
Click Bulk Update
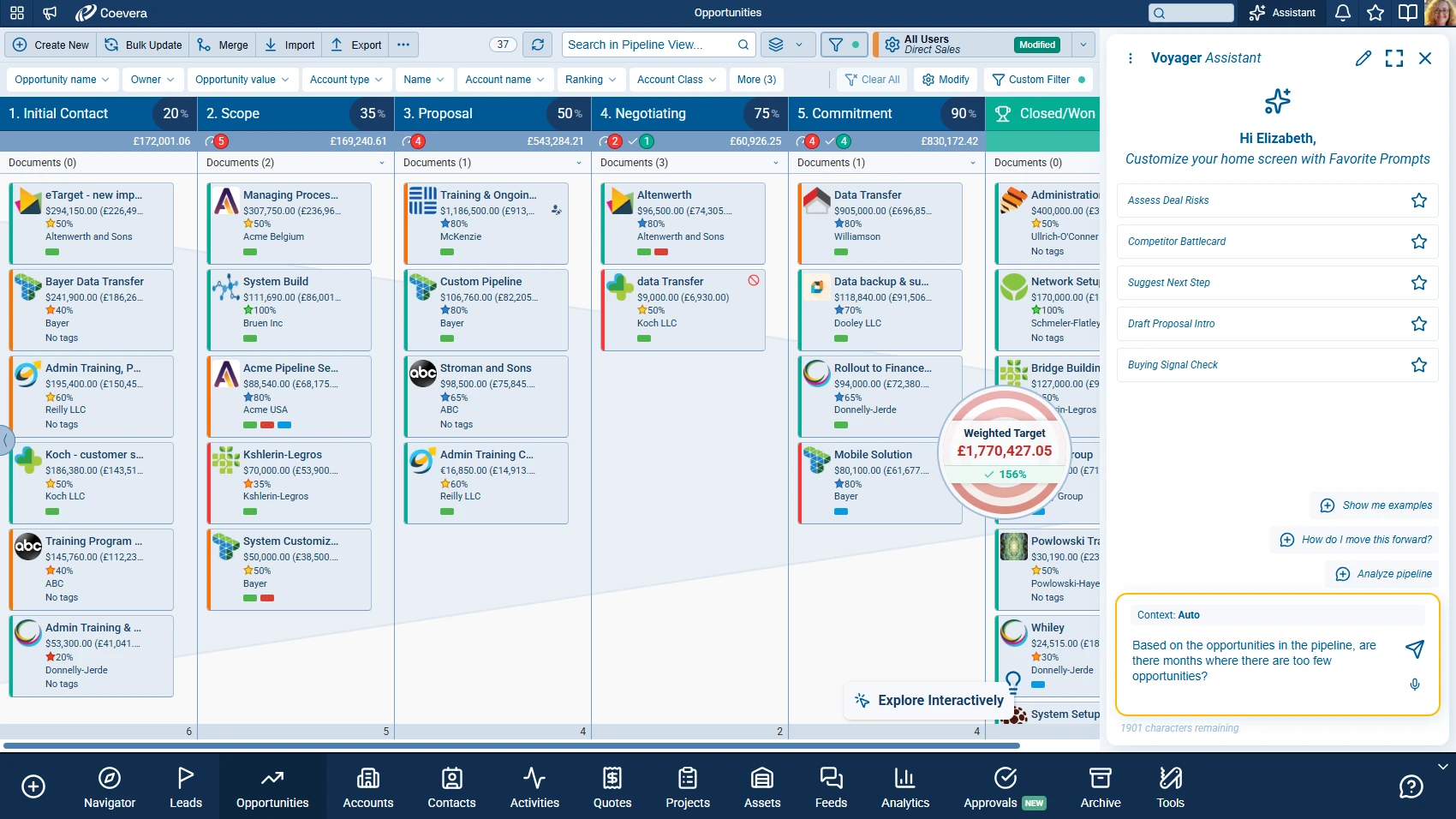144,45
